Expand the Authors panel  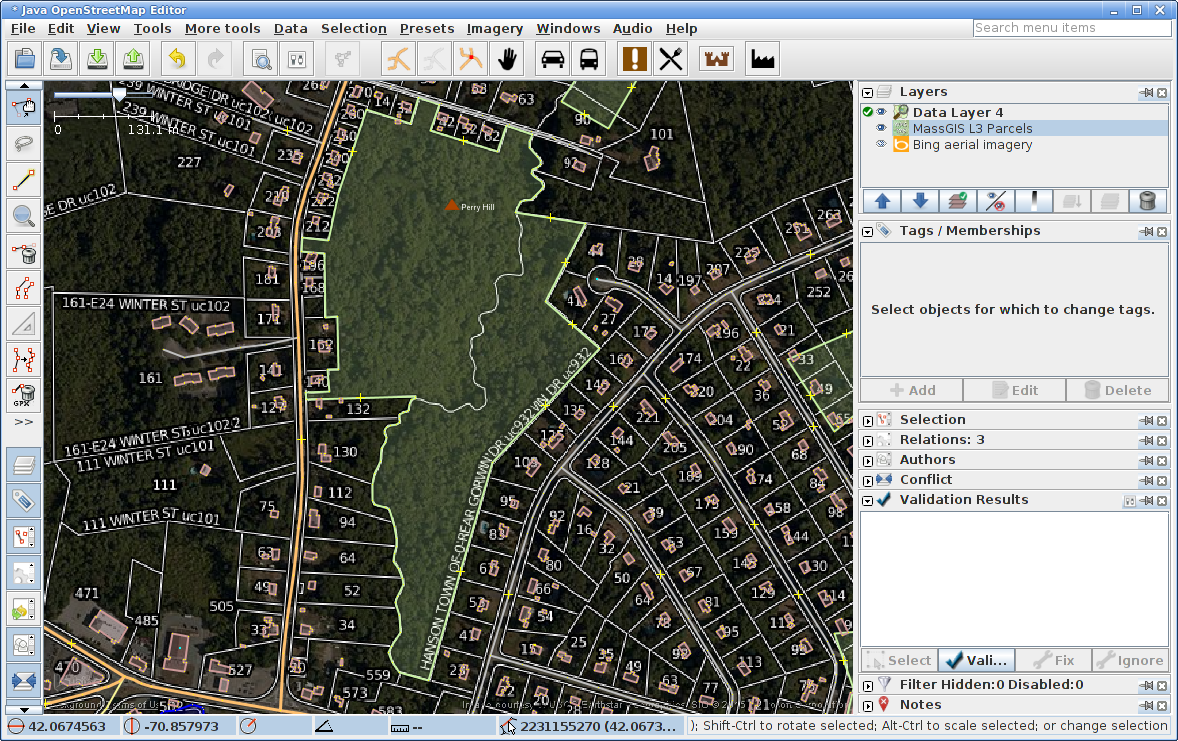pyautogui.click(x=868, y=461)
